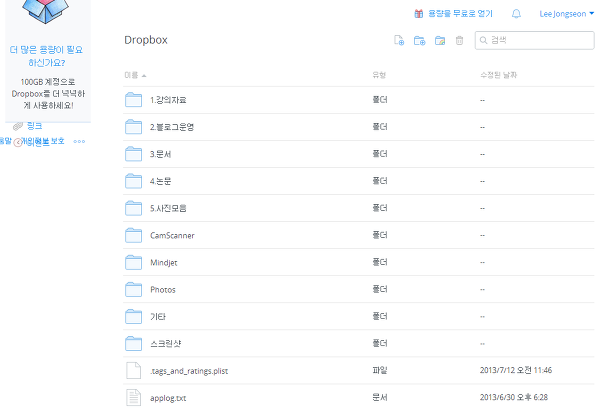Open folder name 기타
The height and width of the screenshot is (409, 605).
point(158,317)
